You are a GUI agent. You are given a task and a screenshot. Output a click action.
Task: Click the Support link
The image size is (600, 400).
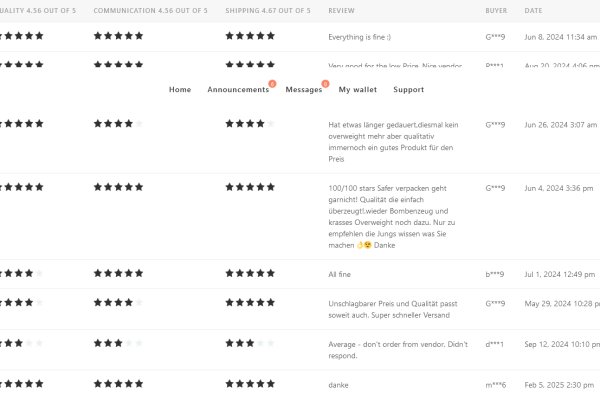click(408, 90)
